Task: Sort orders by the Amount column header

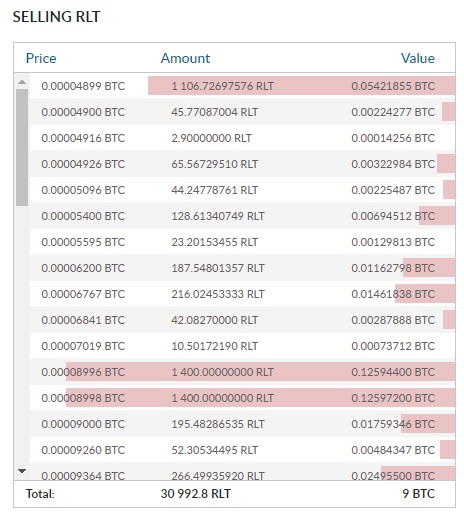Action: 185,58
